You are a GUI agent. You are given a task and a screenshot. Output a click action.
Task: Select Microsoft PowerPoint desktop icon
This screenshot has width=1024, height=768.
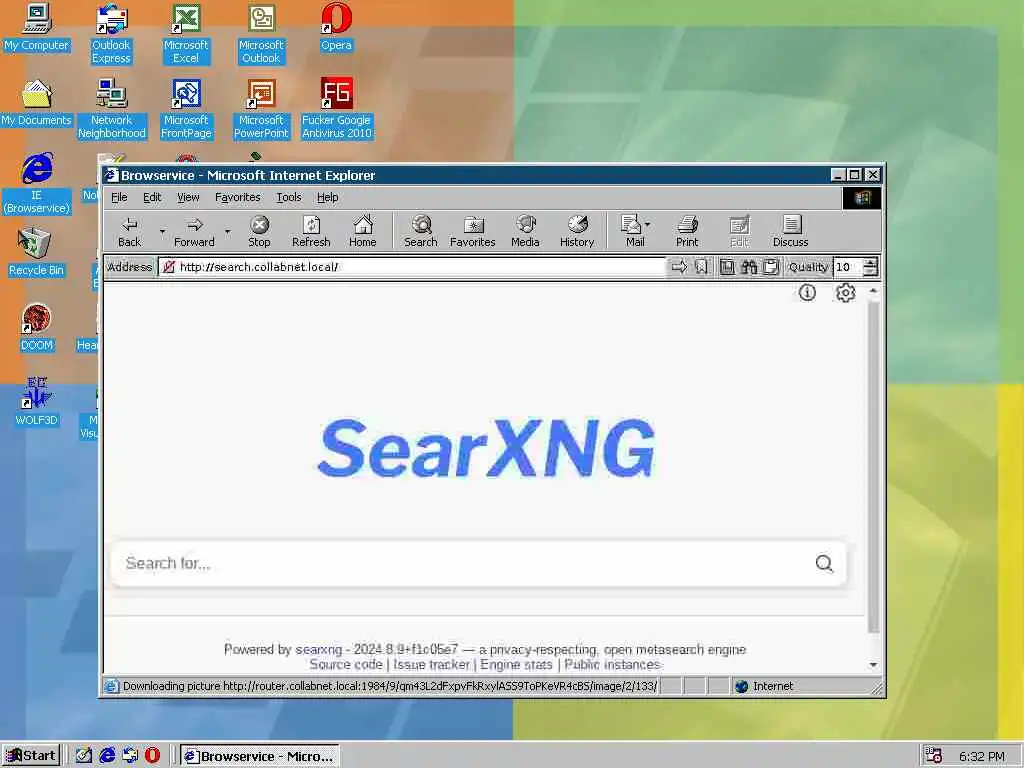tap(261, 109)
